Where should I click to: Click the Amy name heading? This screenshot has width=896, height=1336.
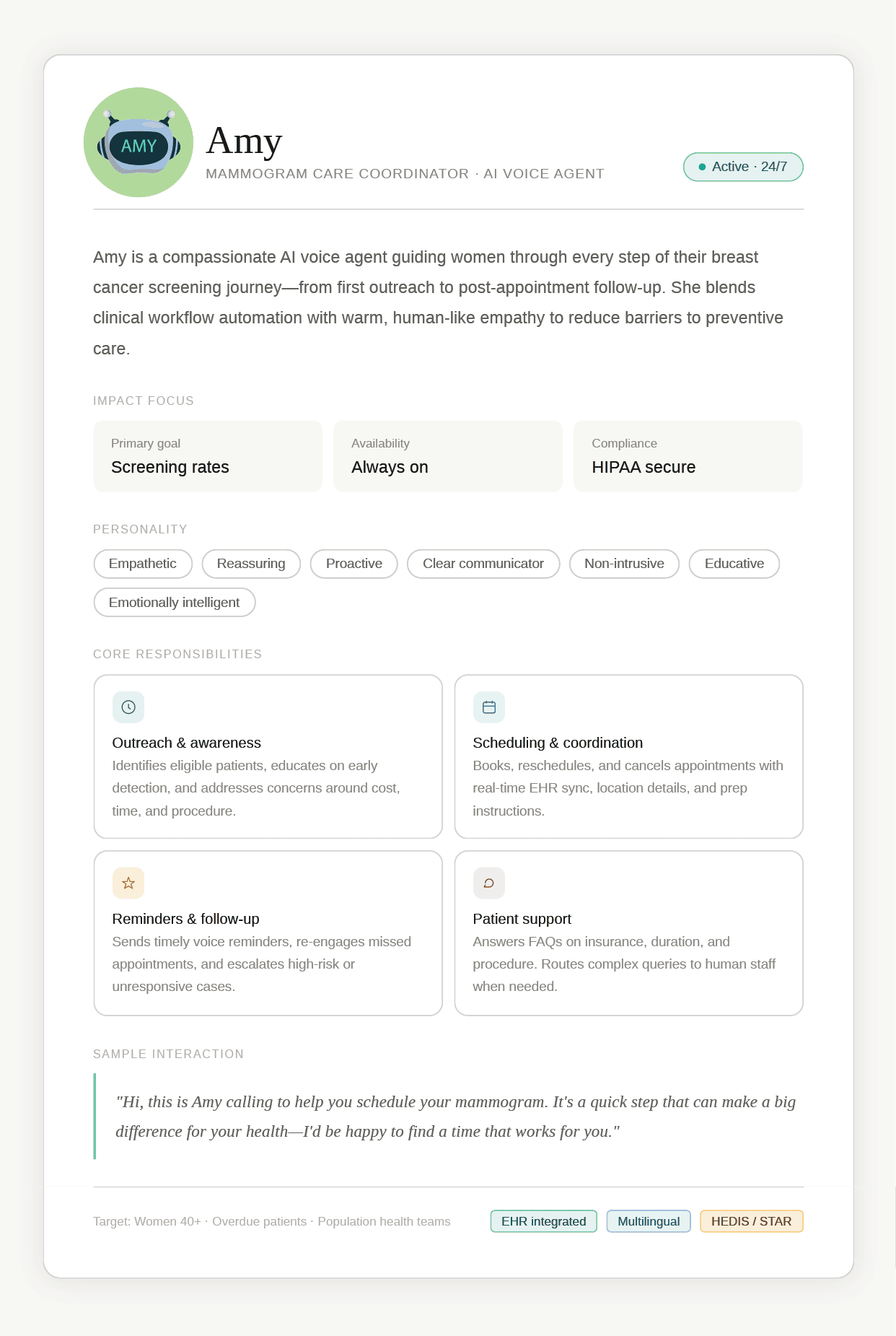pos(244,141)
